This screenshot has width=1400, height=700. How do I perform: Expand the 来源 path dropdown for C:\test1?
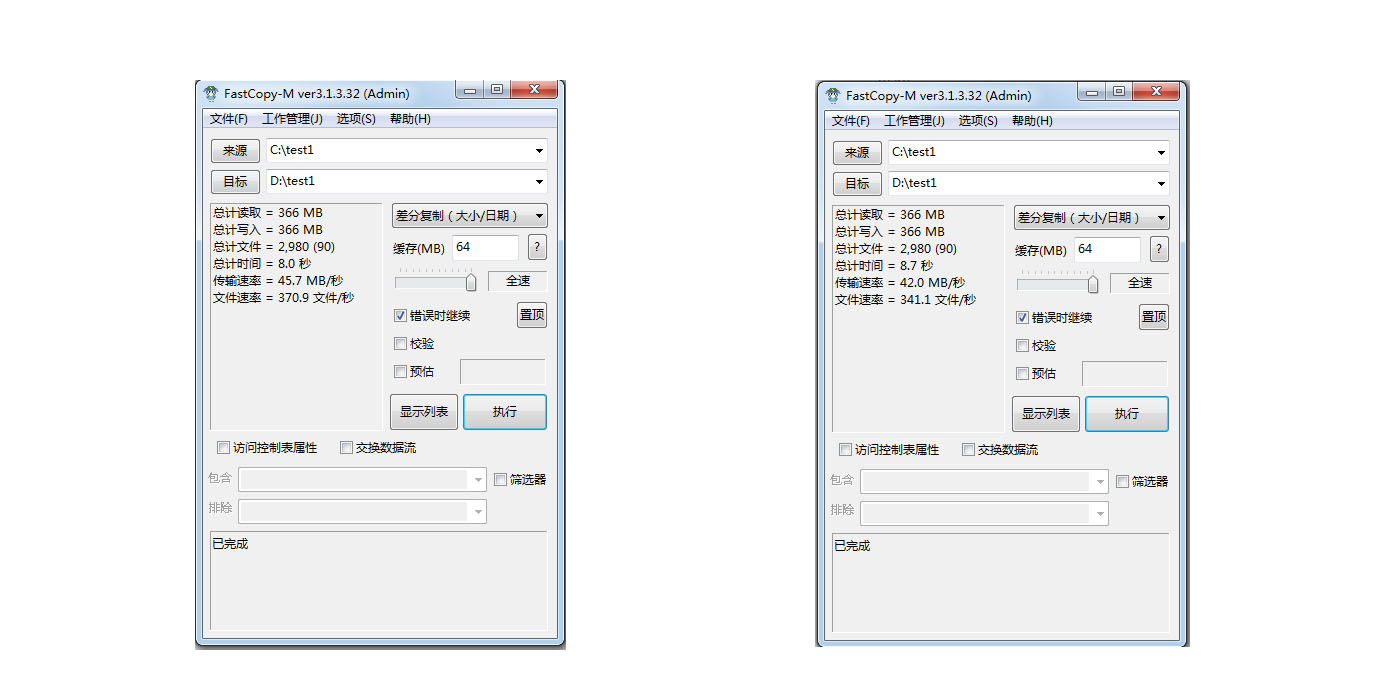tap(540, 151)
